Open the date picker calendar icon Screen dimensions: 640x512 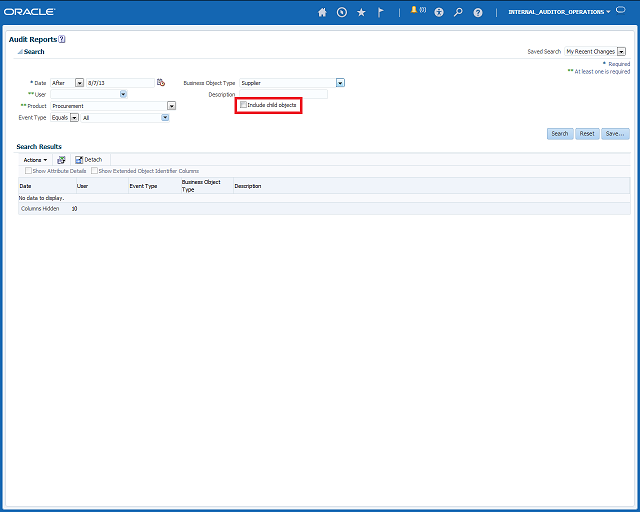[x=161, y=82]
